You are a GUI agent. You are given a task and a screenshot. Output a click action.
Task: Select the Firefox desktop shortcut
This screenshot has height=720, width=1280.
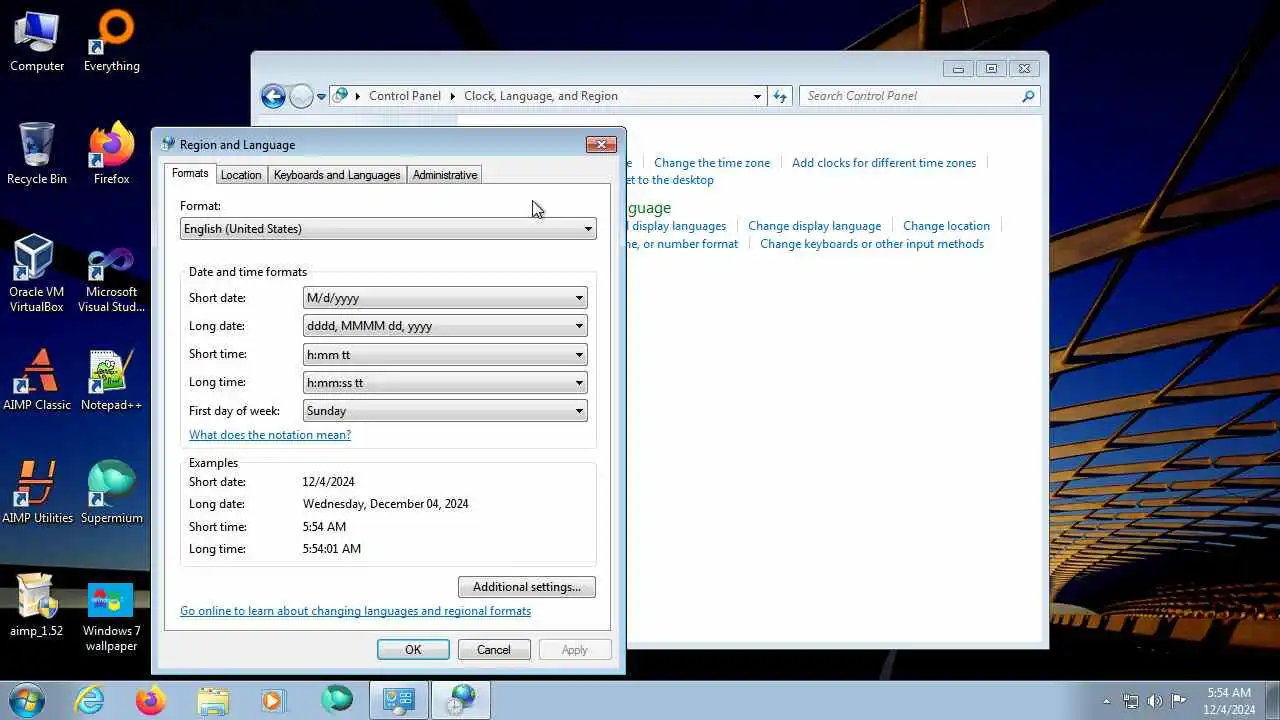coord(111,155)
